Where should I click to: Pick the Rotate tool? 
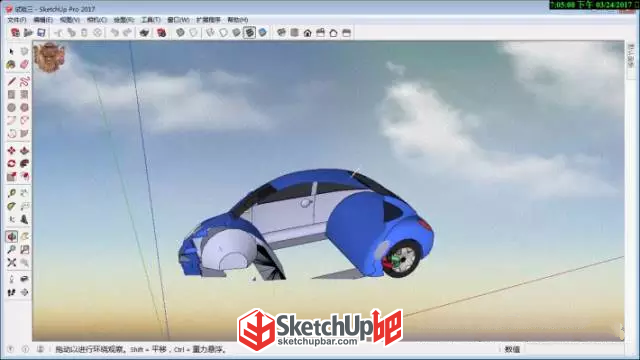11,164
